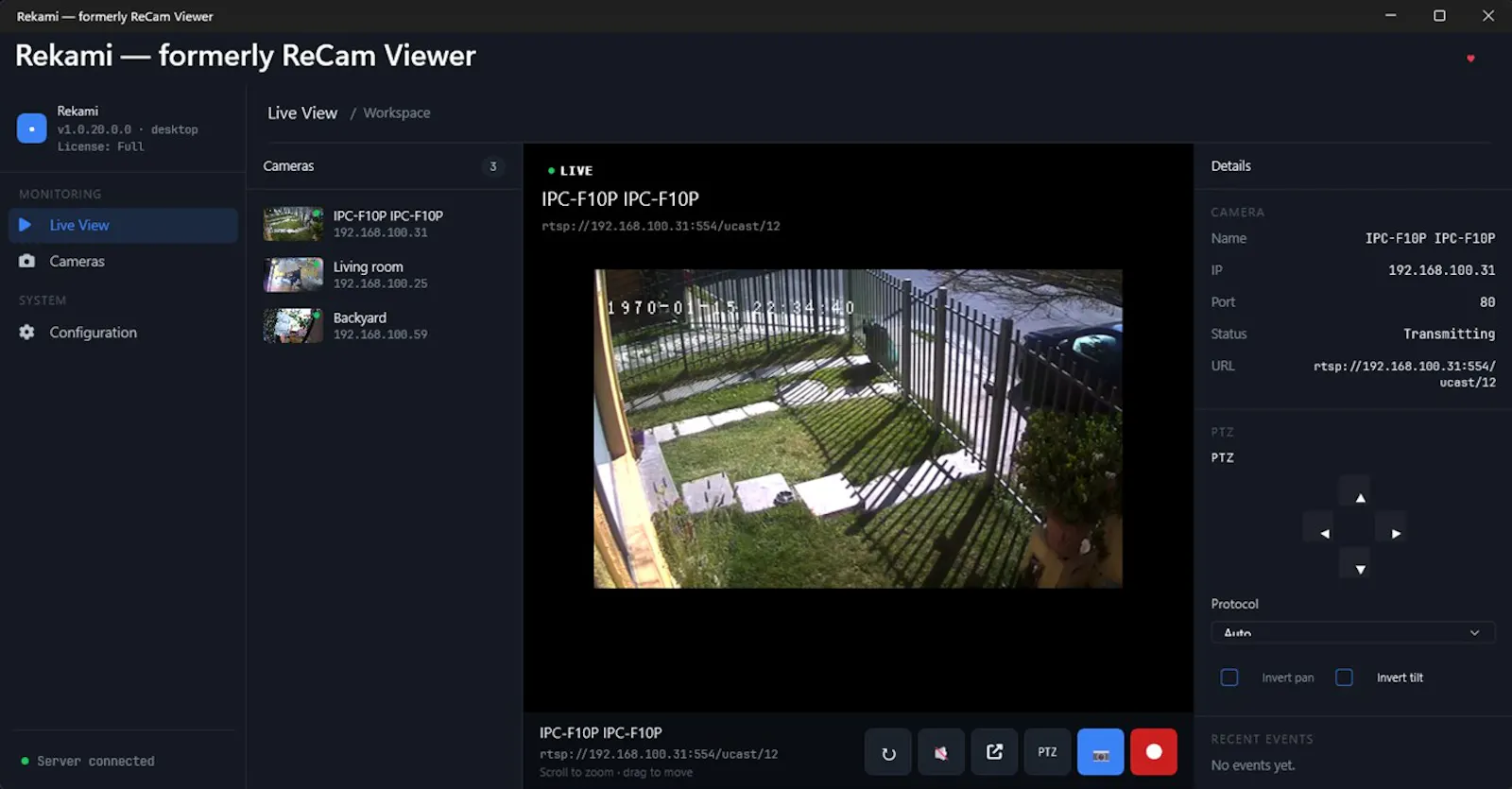Click the URL value in the Details panel
The height and width of the screenshot is (789, 1512).
[1404, 374]
